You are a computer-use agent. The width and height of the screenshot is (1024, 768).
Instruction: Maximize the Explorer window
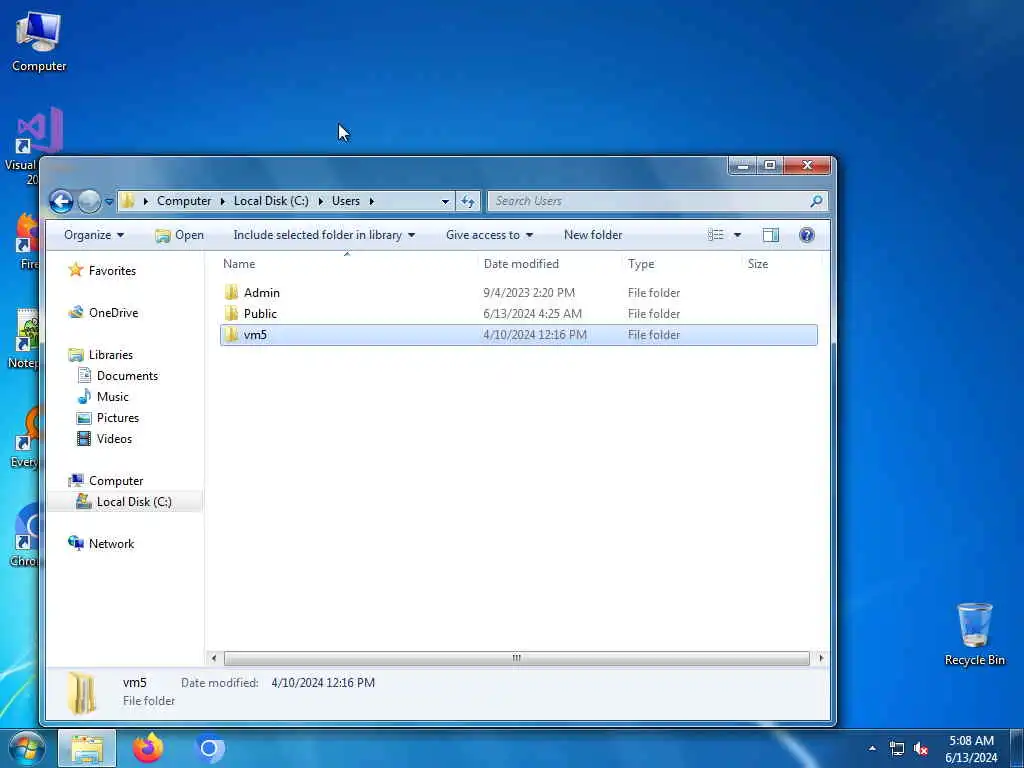pyautogui.click(x=770, y=166)
